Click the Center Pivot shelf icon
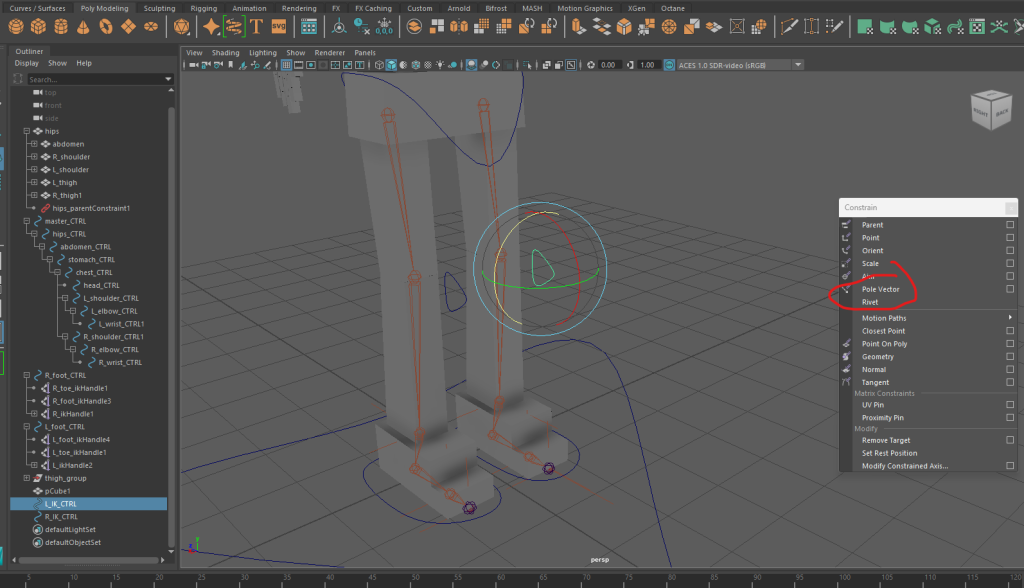This screenshot has width=1024, height=588. (x=338, y=27)
